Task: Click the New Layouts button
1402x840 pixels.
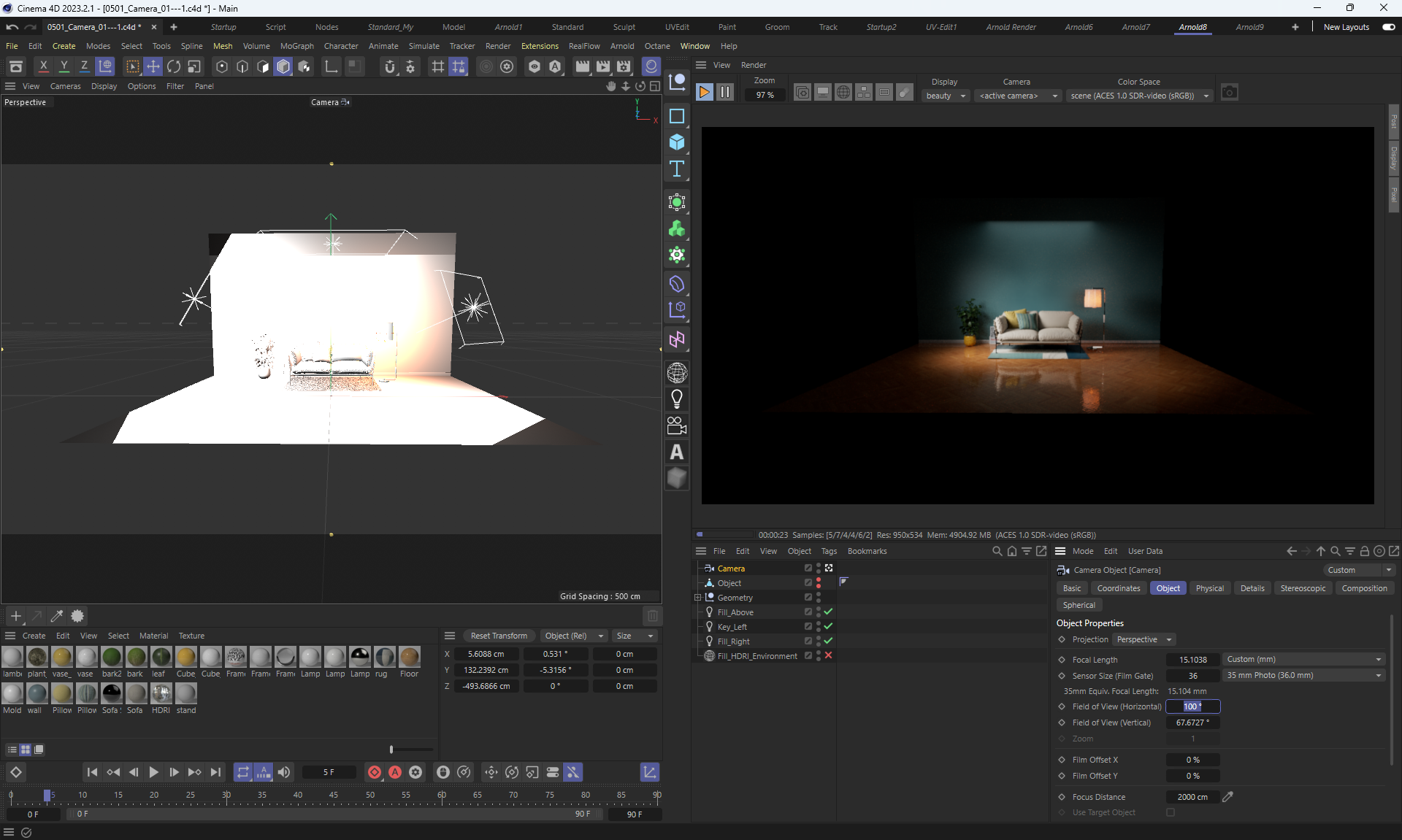Action: point(1346,27)
